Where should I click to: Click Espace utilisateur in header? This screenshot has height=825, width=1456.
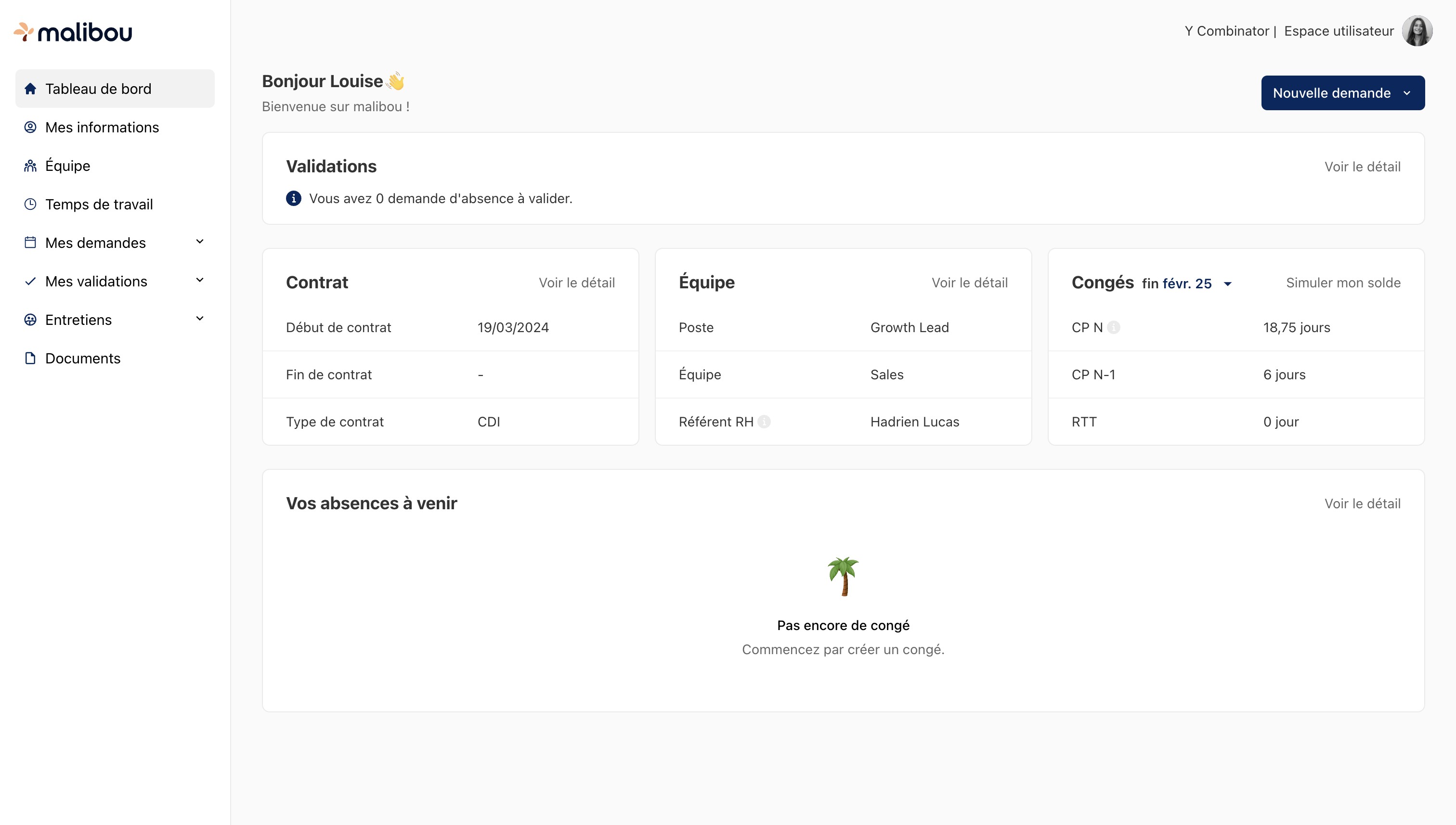point(1339,31)
